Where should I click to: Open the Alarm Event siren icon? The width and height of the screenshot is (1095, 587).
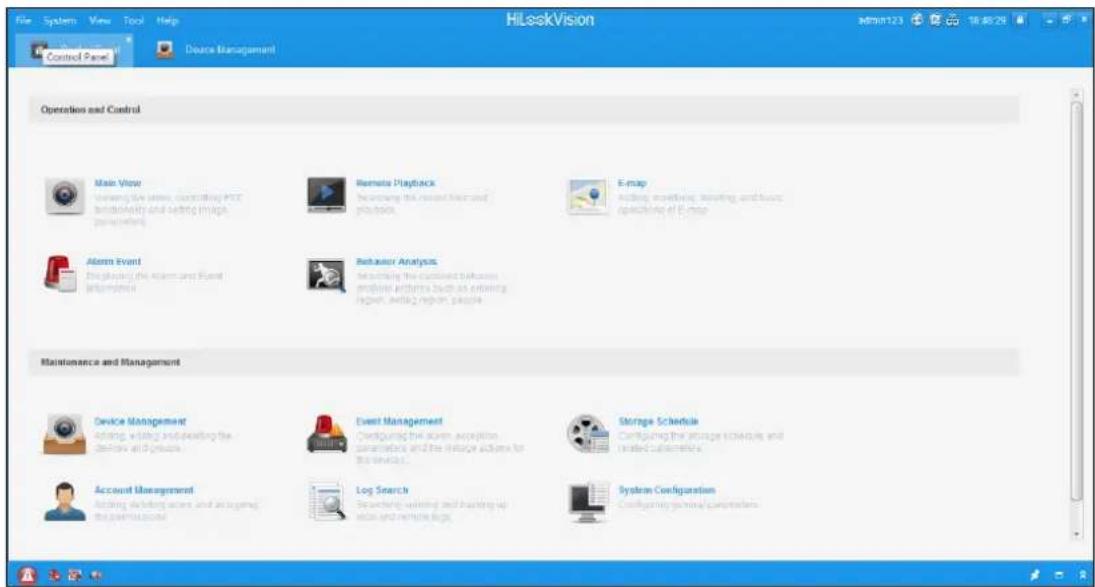point(60,273)
